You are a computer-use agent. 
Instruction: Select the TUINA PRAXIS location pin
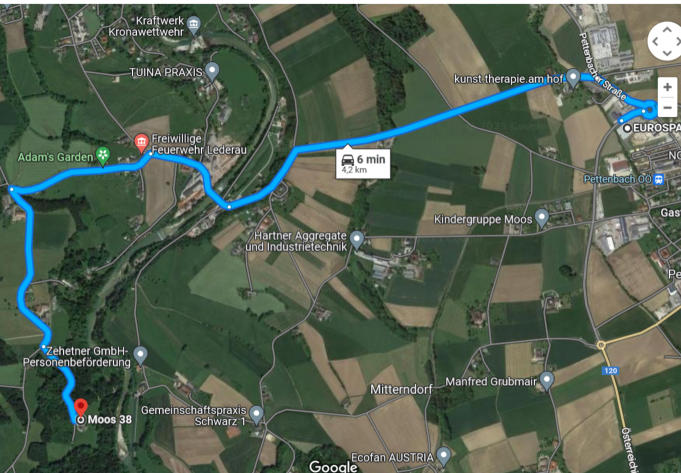(x=212, y=71)
